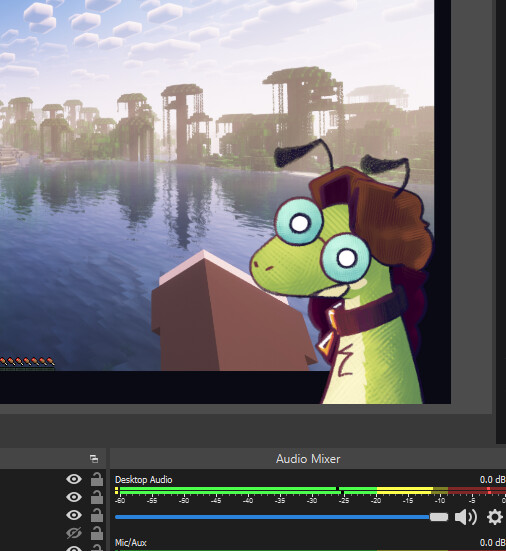Click the Desktop Audio level meter bar
The height and width of the screenshot is (551, 506).
[310, 491]
